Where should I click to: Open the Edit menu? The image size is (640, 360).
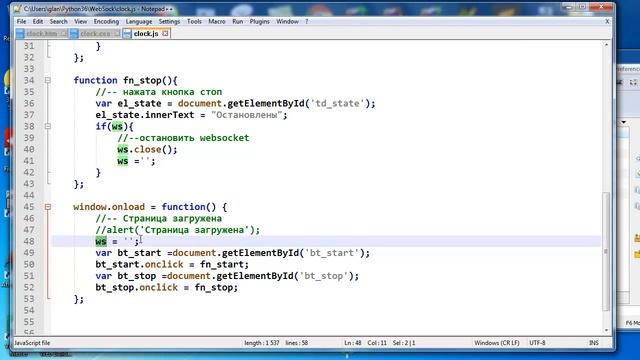(38, 21)
